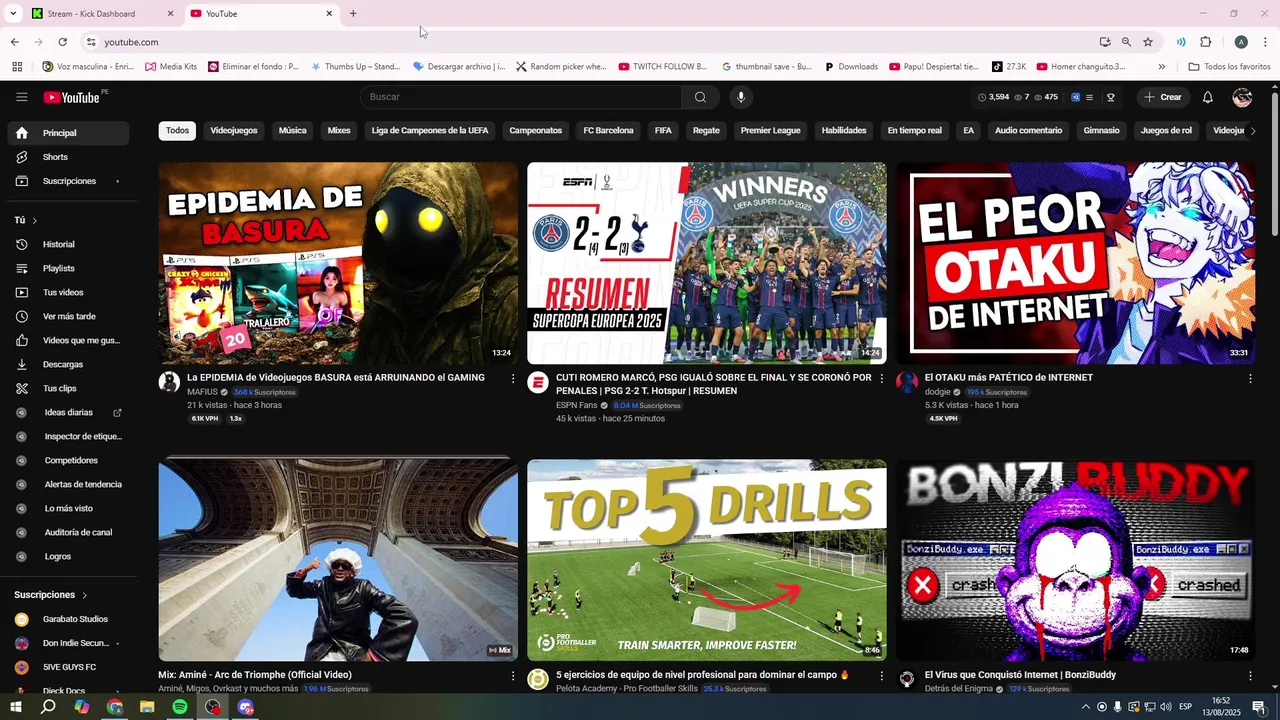
Task: Open the YouTube hamburger guide menu
Action: click(22, 97)
